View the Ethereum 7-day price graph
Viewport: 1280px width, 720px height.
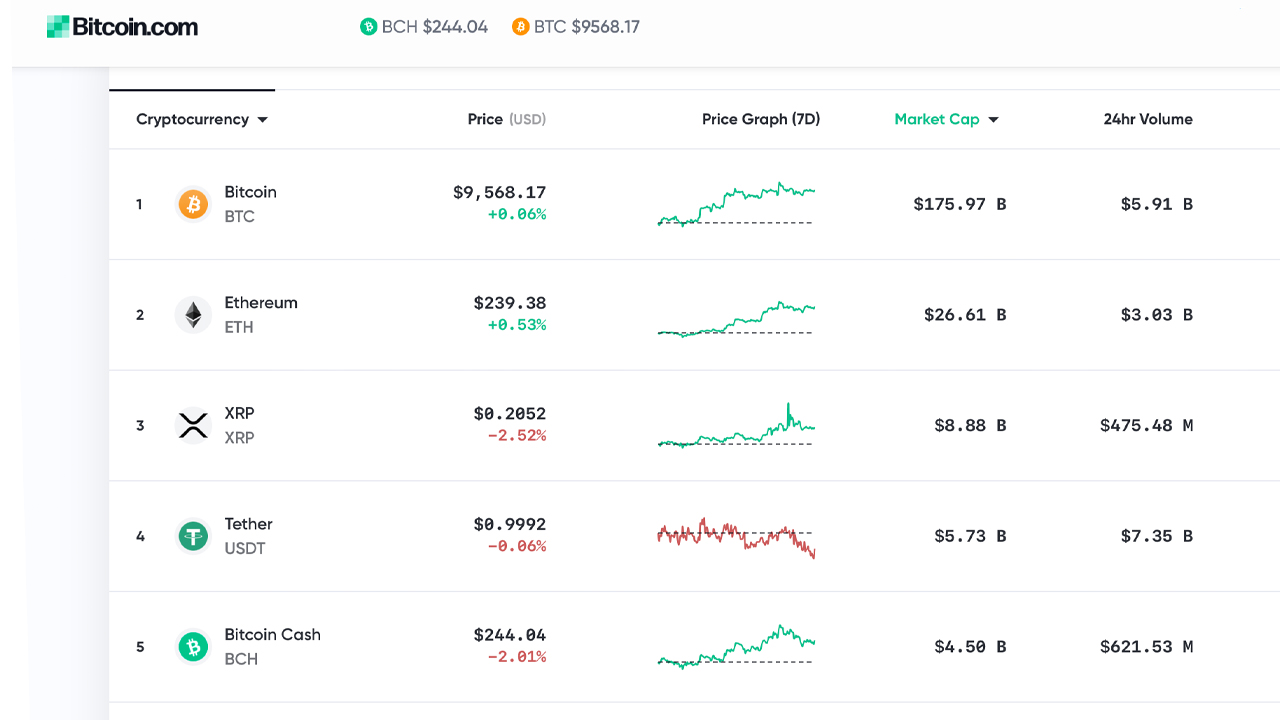click(x=736, y=319)
